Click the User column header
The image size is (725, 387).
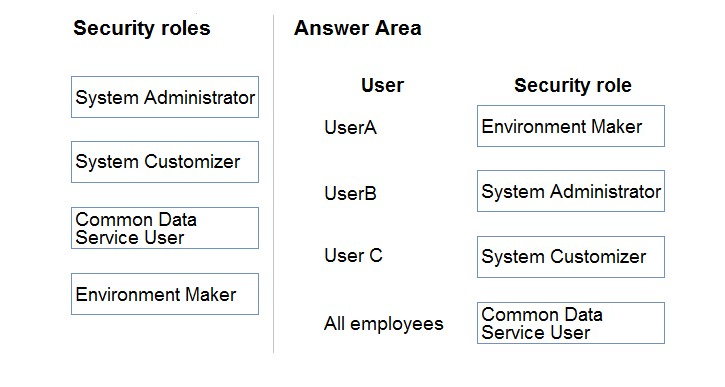click(x=382, y=86)
